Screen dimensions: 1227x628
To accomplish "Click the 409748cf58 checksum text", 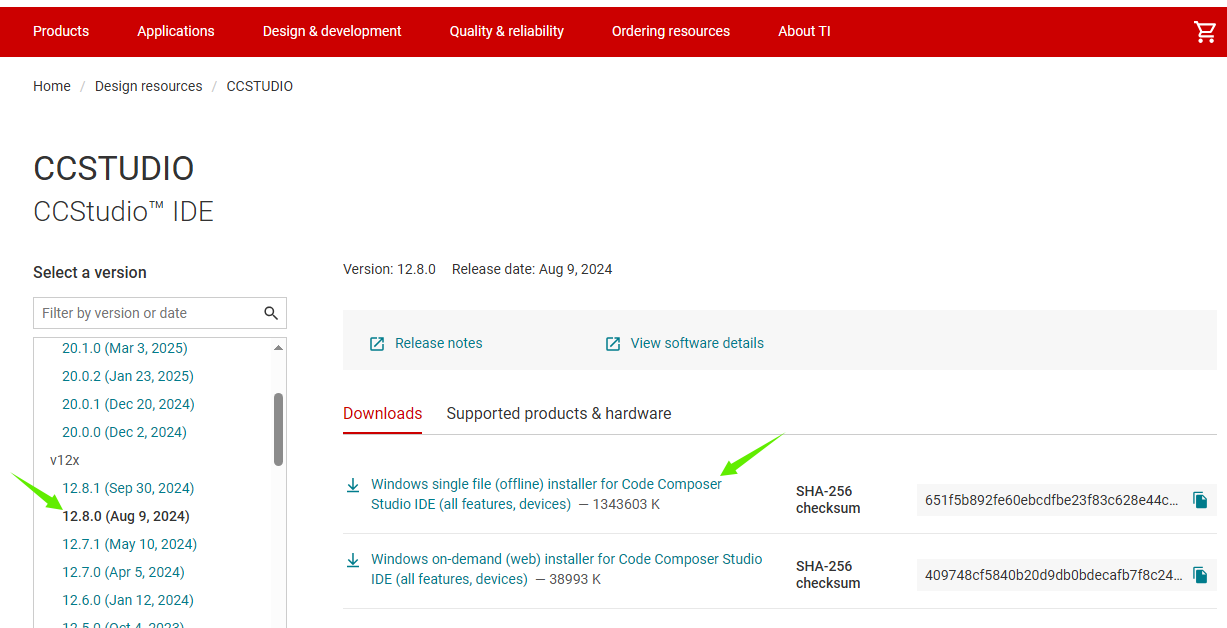I will pyautogui.click(x=1054, y=575).
